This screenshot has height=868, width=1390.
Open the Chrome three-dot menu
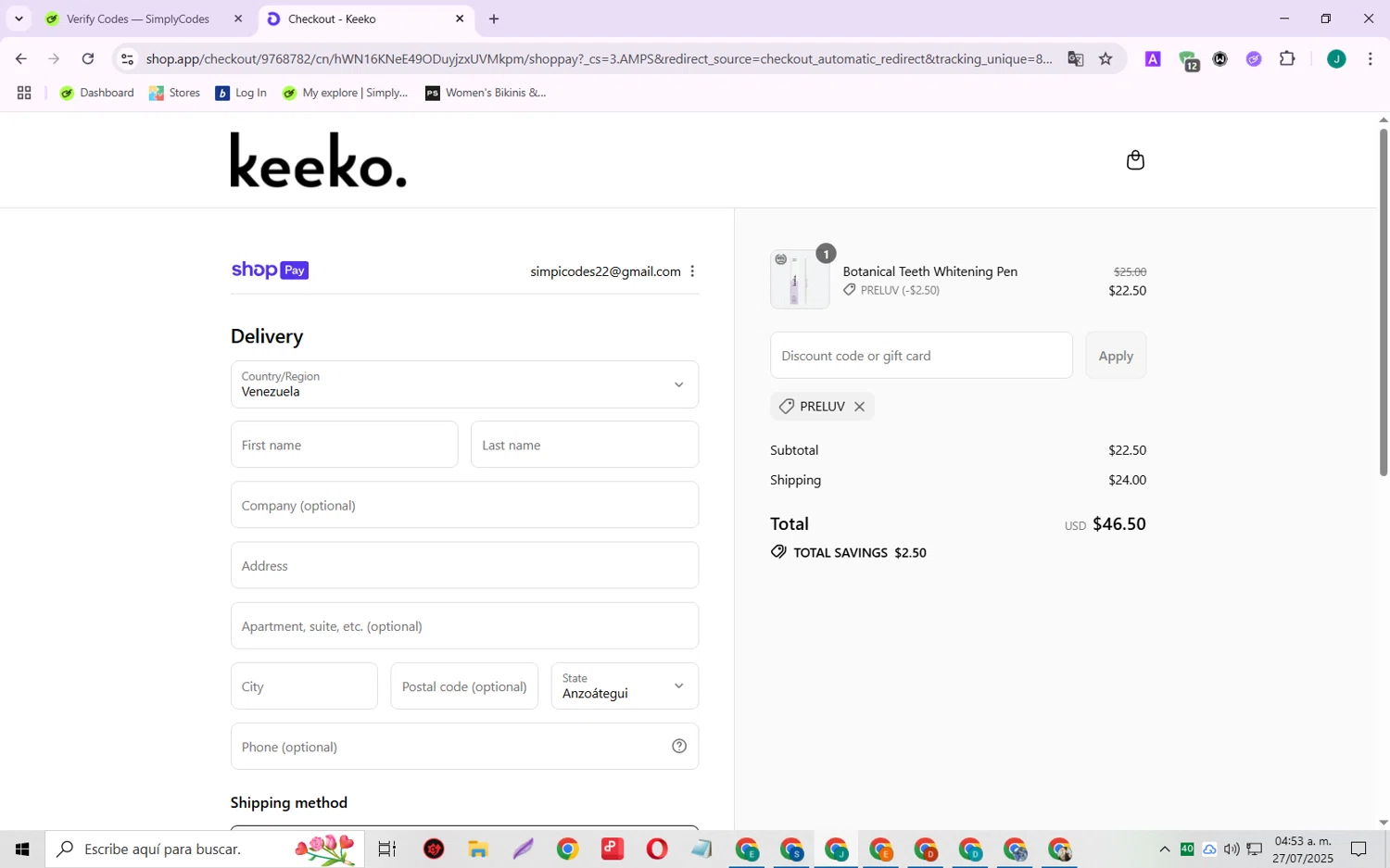1371,58
